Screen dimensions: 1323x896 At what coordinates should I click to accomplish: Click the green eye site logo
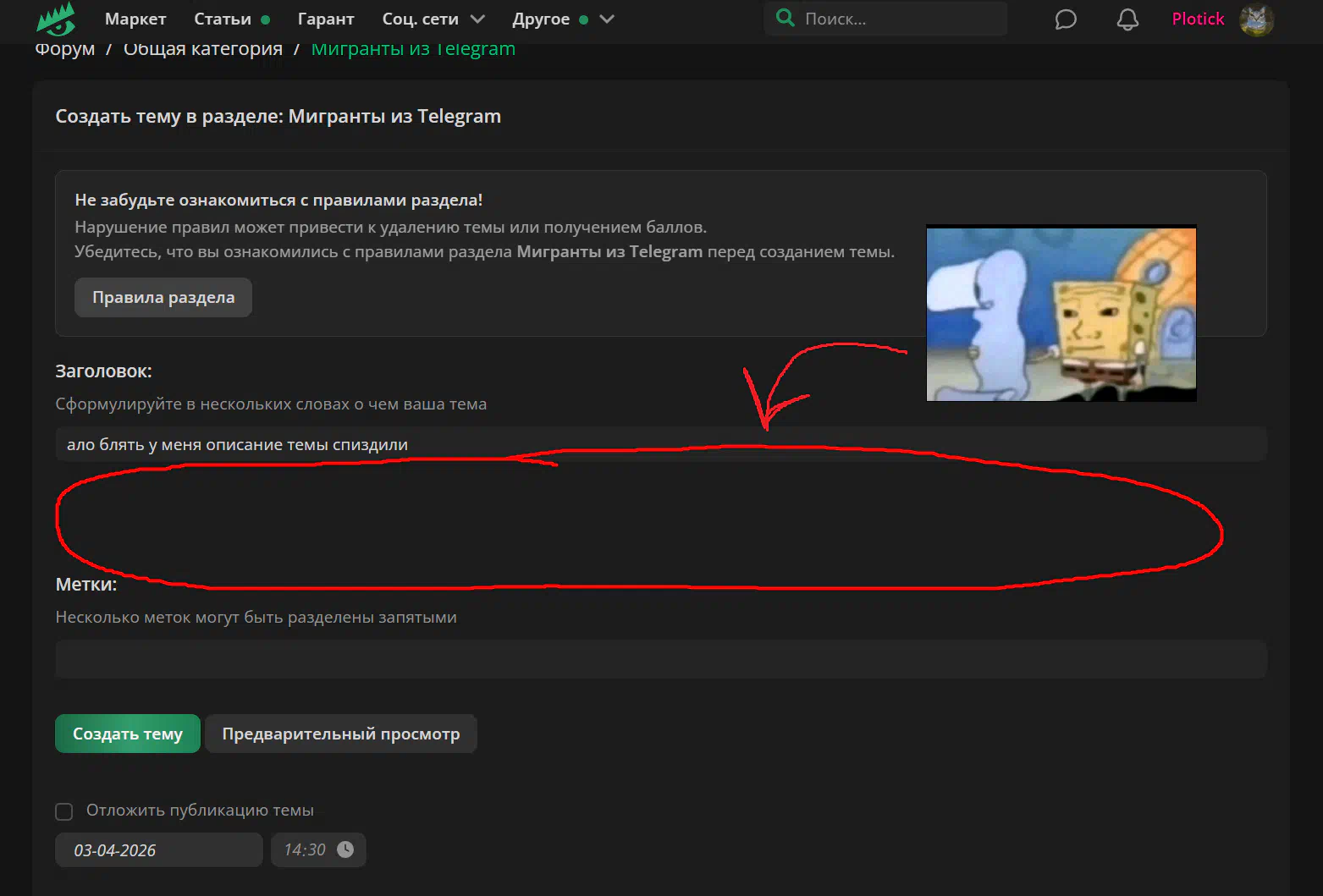point(56,19)
